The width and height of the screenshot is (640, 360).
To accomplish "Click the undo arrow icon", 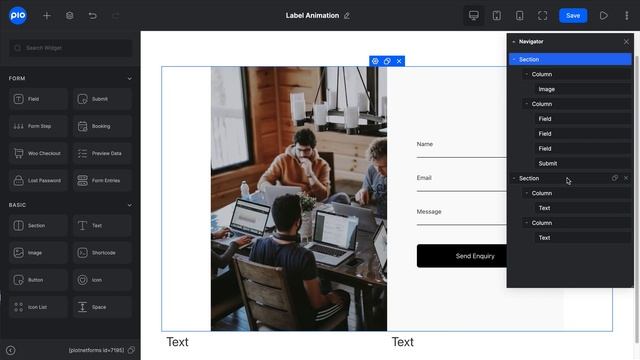I will pyautogui.click(x=93, y=16).
